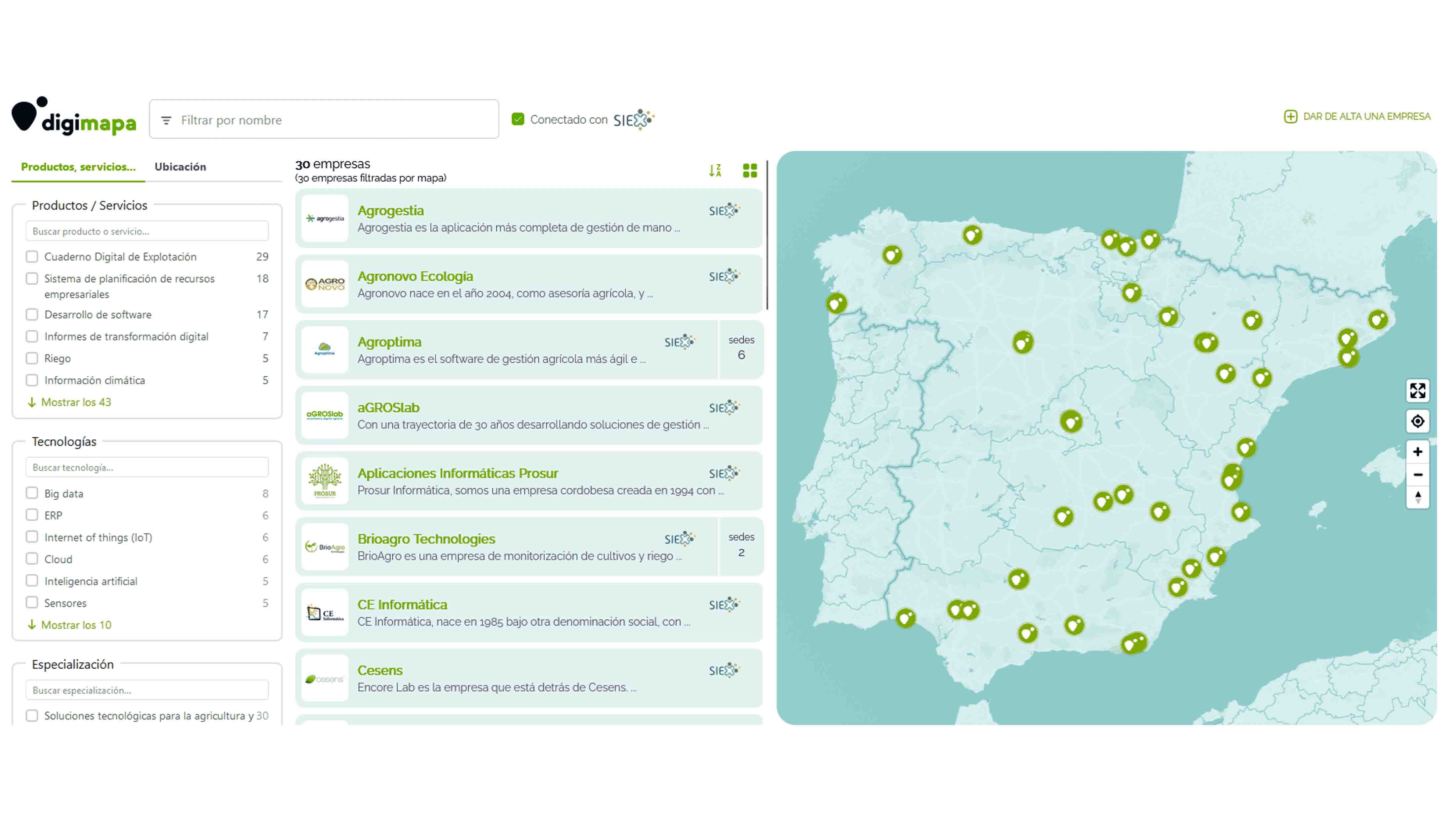Check Inteligencia artificial filter
The width and height of the screenshot is (1456, 820).
coord(32,581)
